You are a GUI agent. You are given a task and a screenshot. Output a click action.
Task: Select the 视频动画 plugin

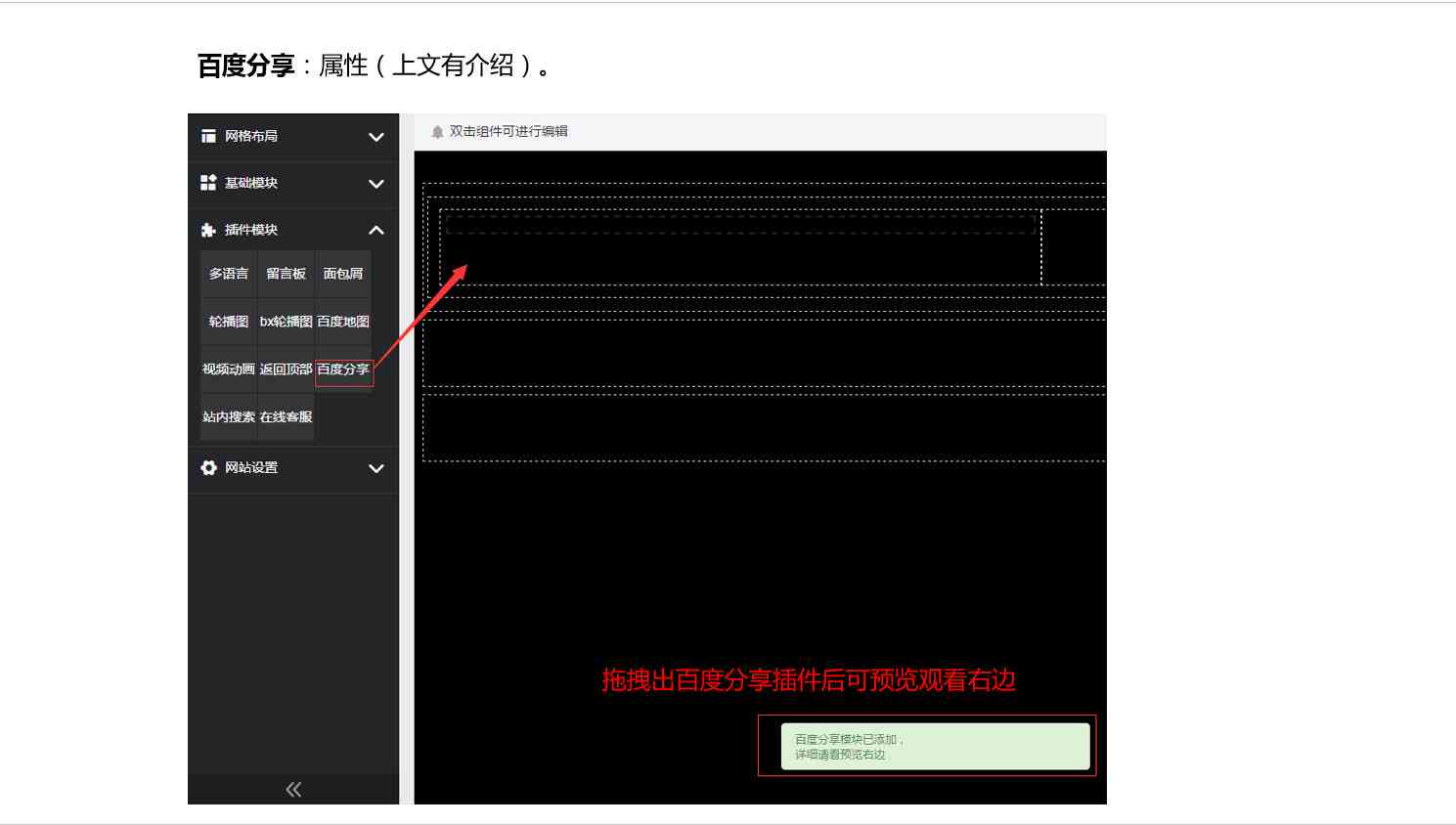pyautogui.click(x=229, y=369)
